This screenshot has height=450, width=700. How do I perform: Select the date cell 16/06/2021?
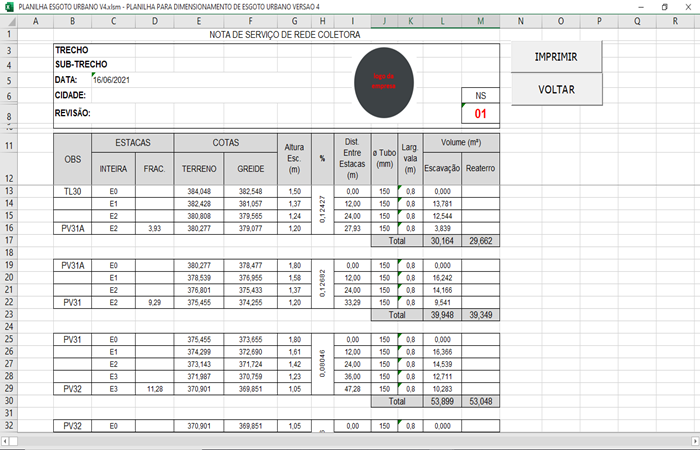[110, 80]
